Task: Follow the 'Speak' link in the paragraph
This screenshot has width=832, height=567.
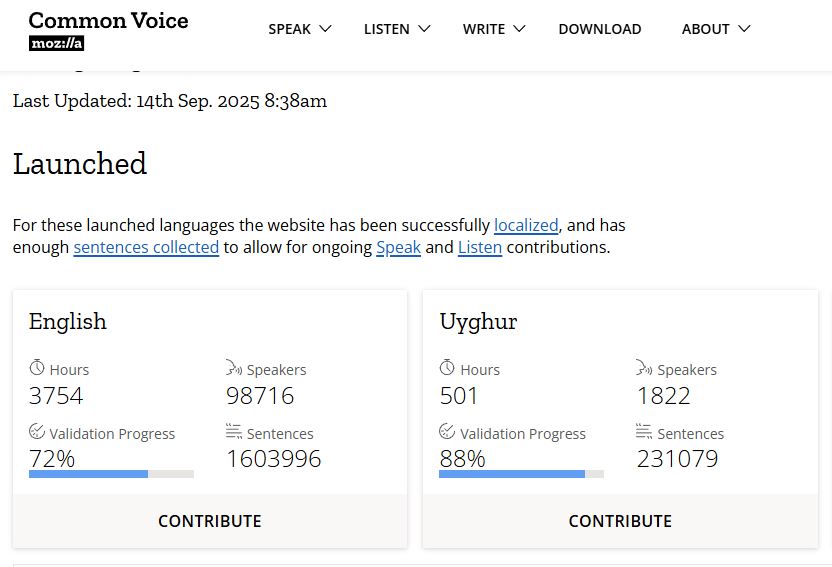Action: [x=398, y=248]
